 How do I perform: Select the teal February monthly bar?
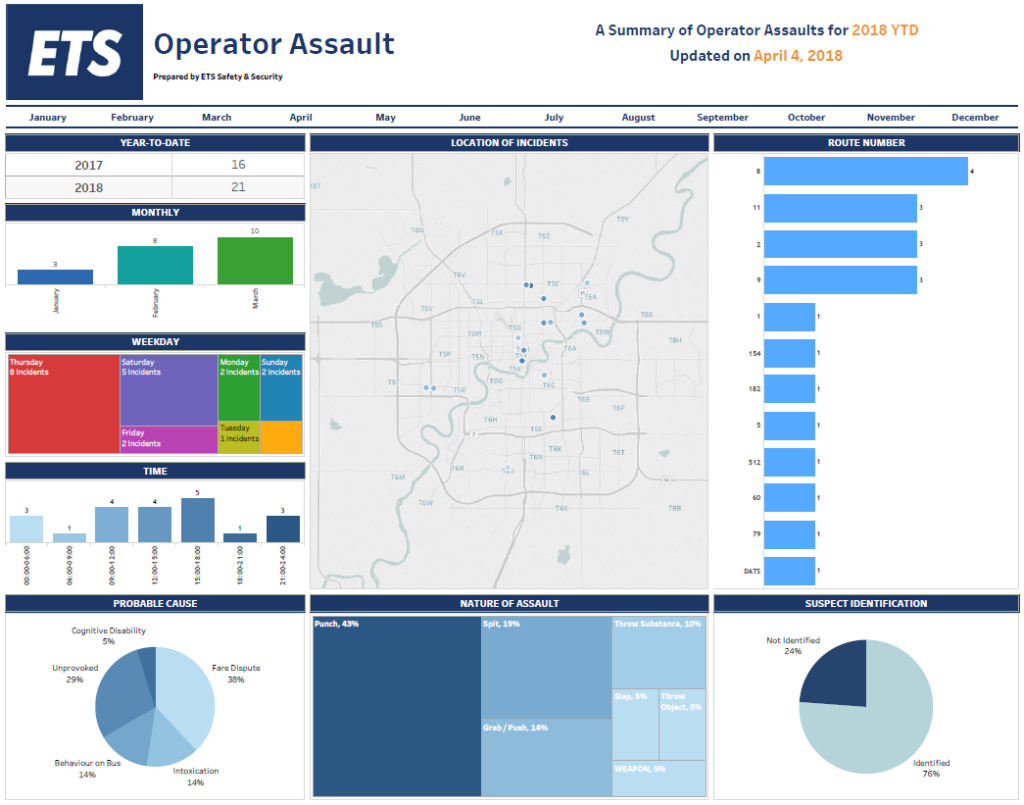pos(155,265)
